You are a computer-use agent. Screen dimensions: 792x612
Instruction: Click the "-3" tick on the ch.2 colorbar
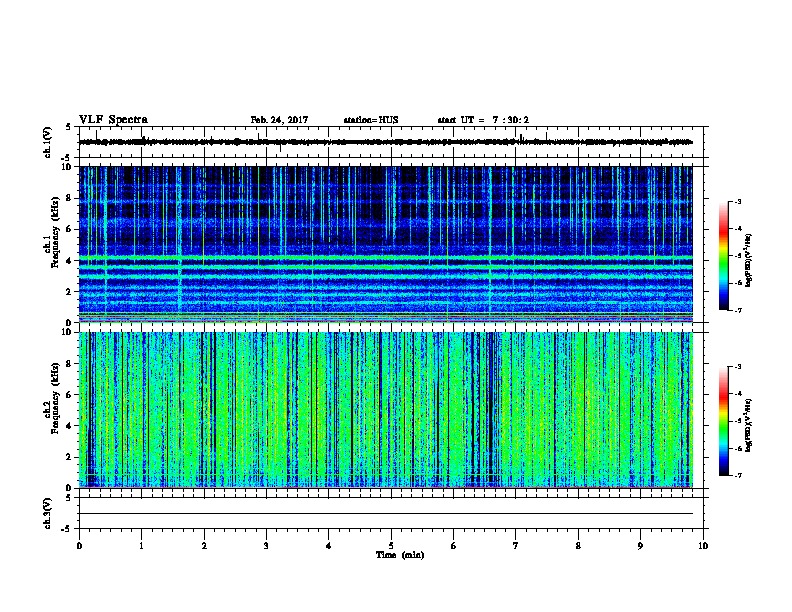click(x=737, y=367)
